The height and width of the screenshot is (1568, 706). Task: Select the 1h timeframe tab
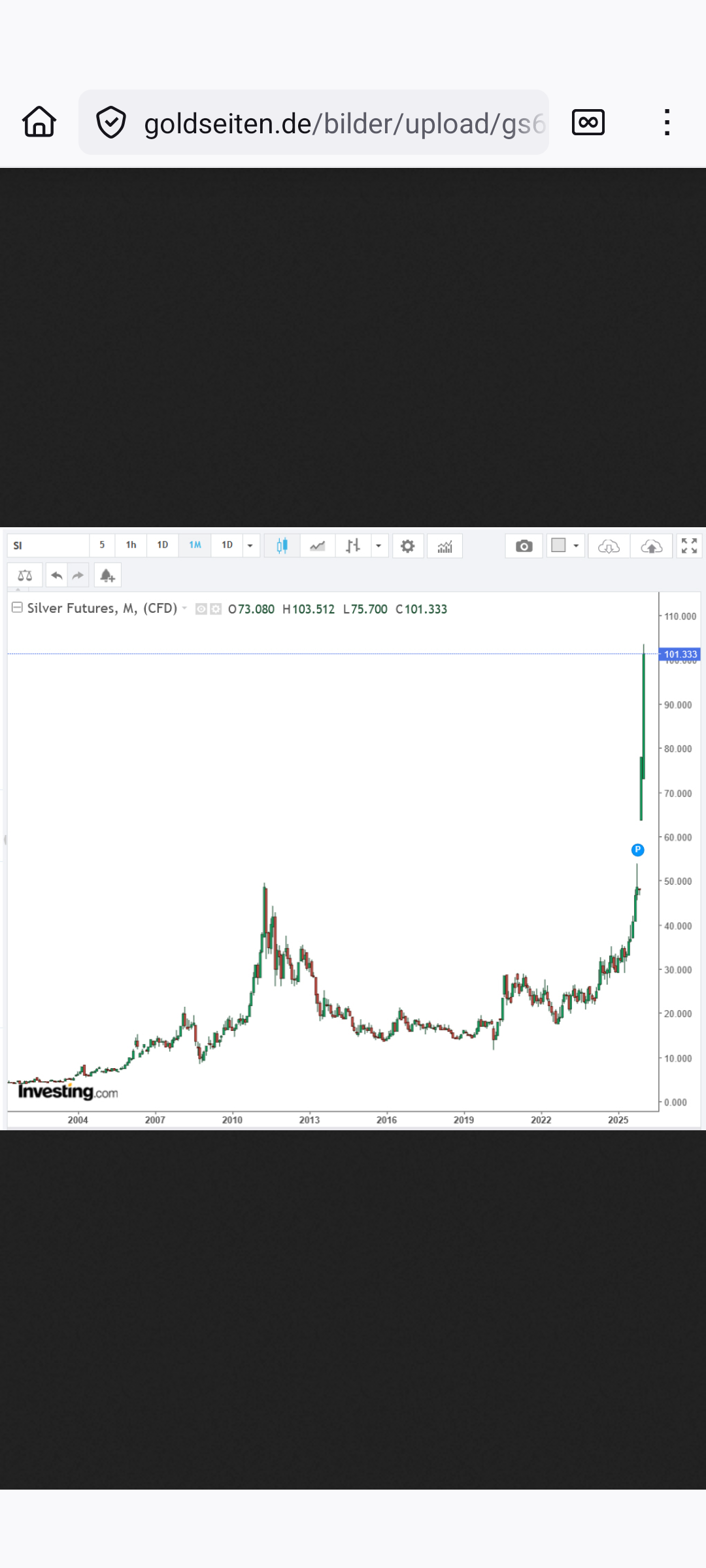[131, 545]
